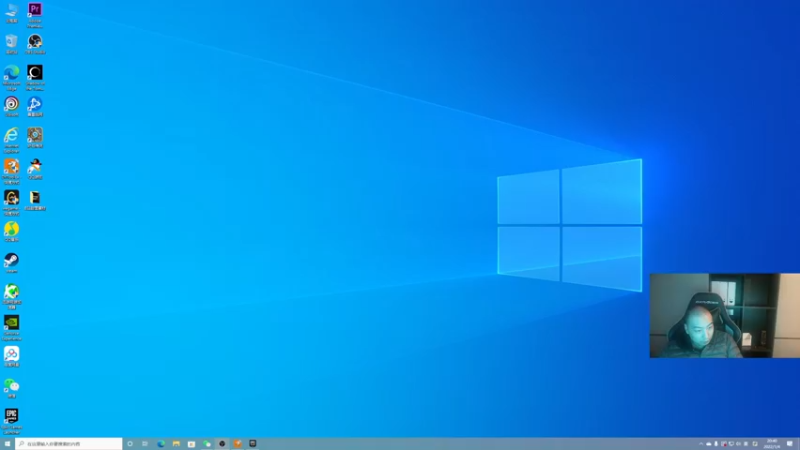This screenshot has width=800, height=450.
Task: Open OBS Studio taskbar icon
Action: (x=222, y=444)
